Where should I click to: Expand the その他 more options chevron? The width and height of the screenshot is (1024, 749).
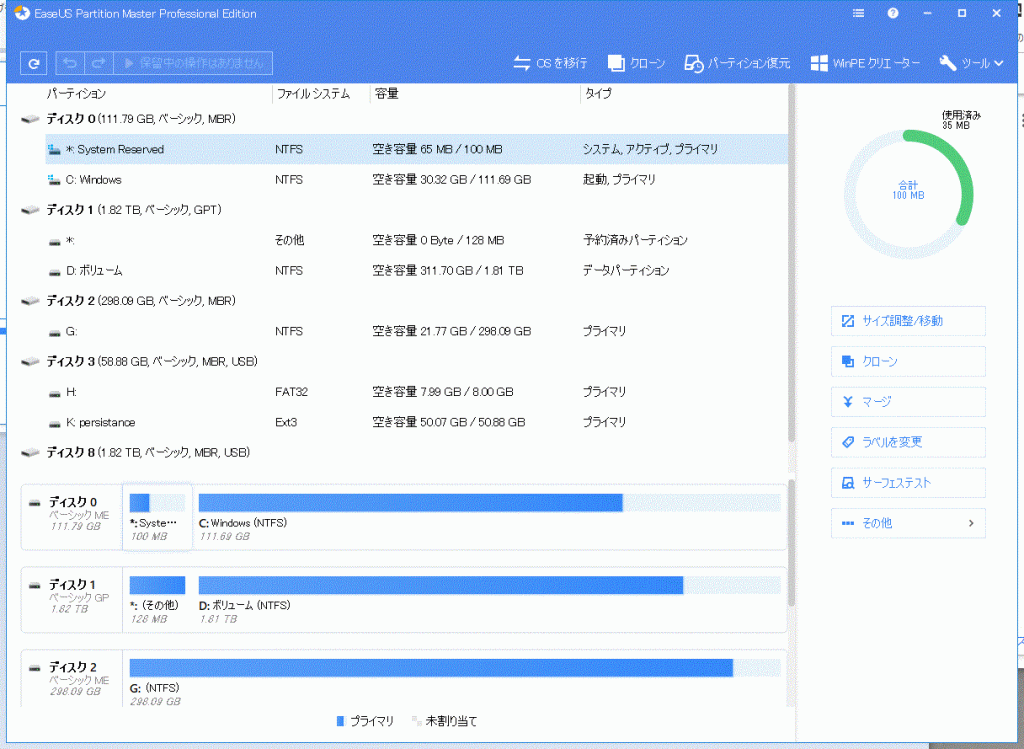coord(971,523)
